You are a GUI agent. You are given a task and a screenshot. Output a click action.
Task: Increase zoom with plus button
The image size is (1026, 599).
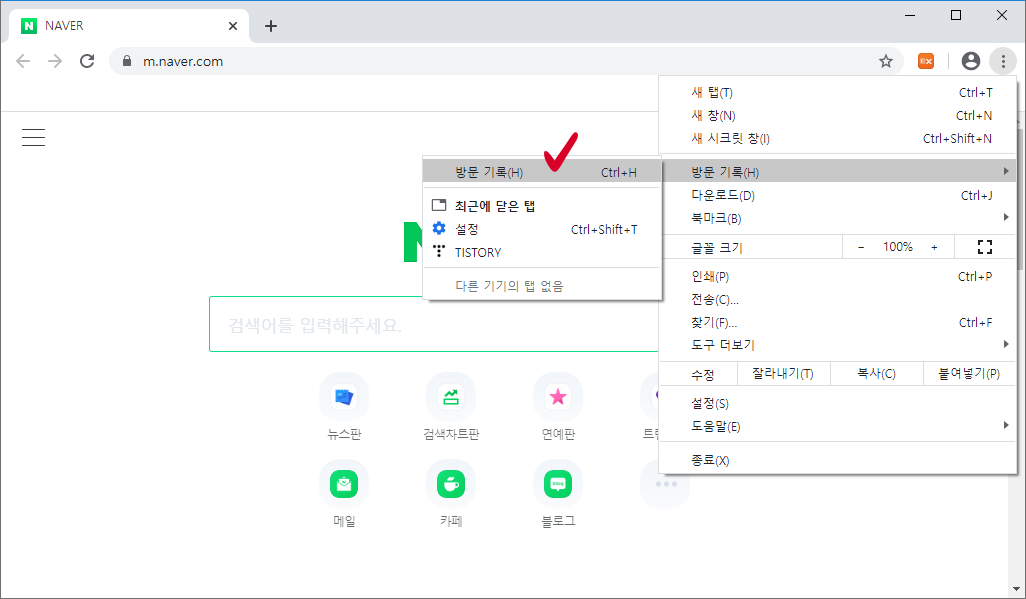934,247
